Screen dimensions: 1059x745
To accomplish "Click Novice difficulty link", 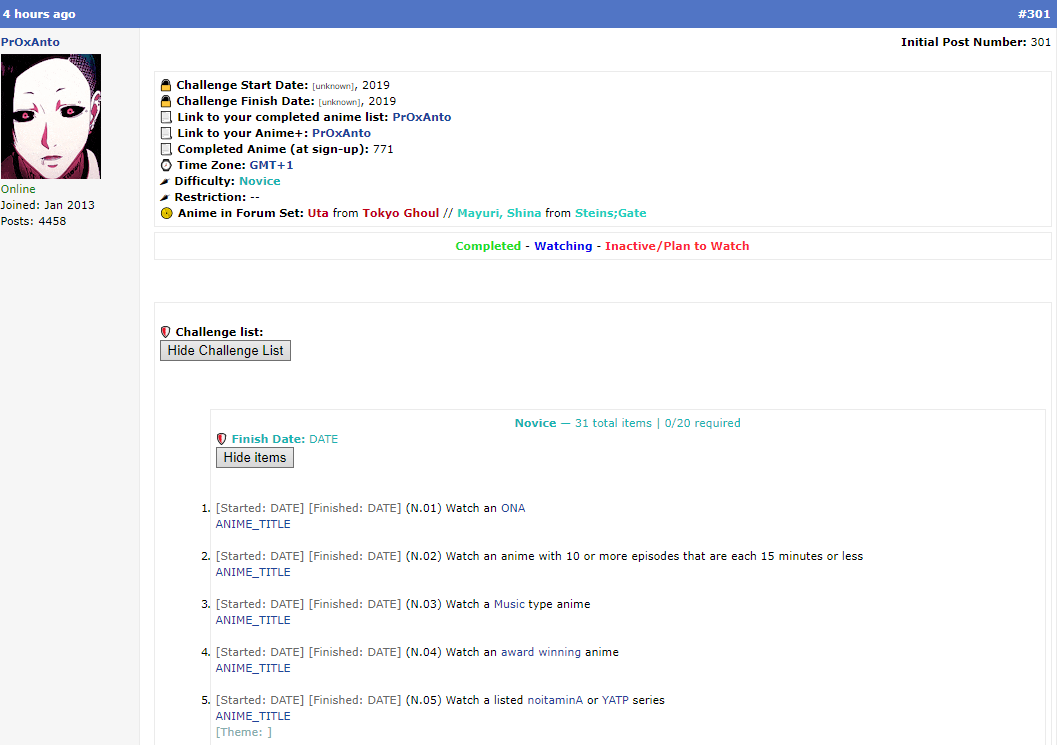I will [259, 181].
